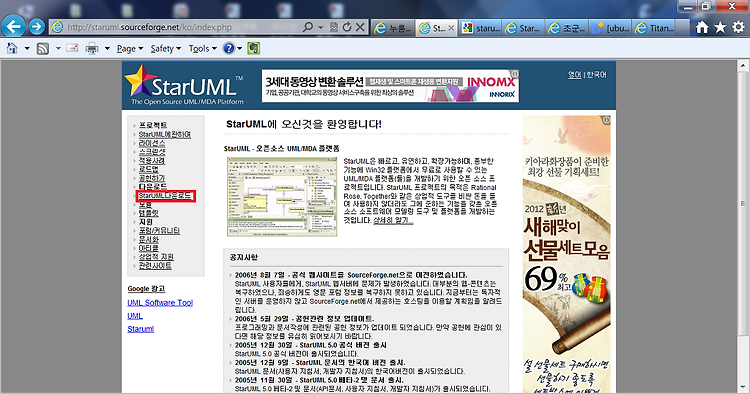Switch language to 영어 (English)
Screen dimensions: 750x394
(x=574, y=75)
